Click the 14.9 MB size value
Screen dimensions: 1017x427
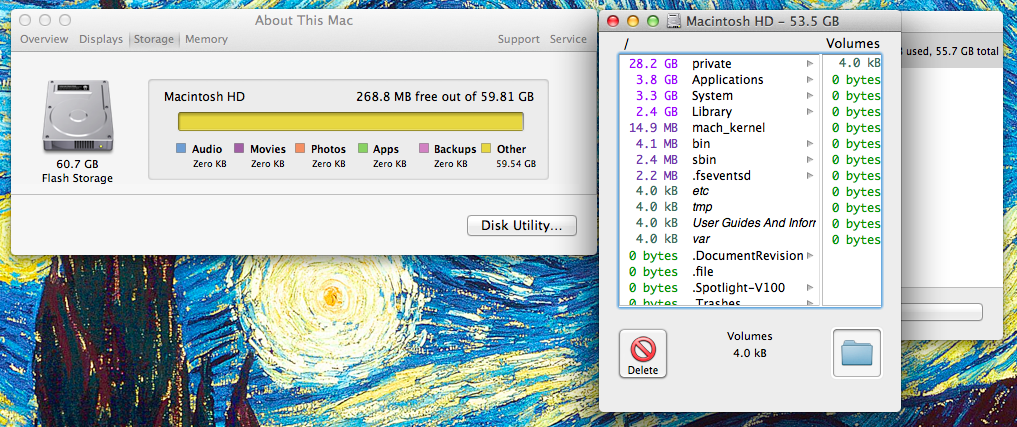(x=653, y=127)
